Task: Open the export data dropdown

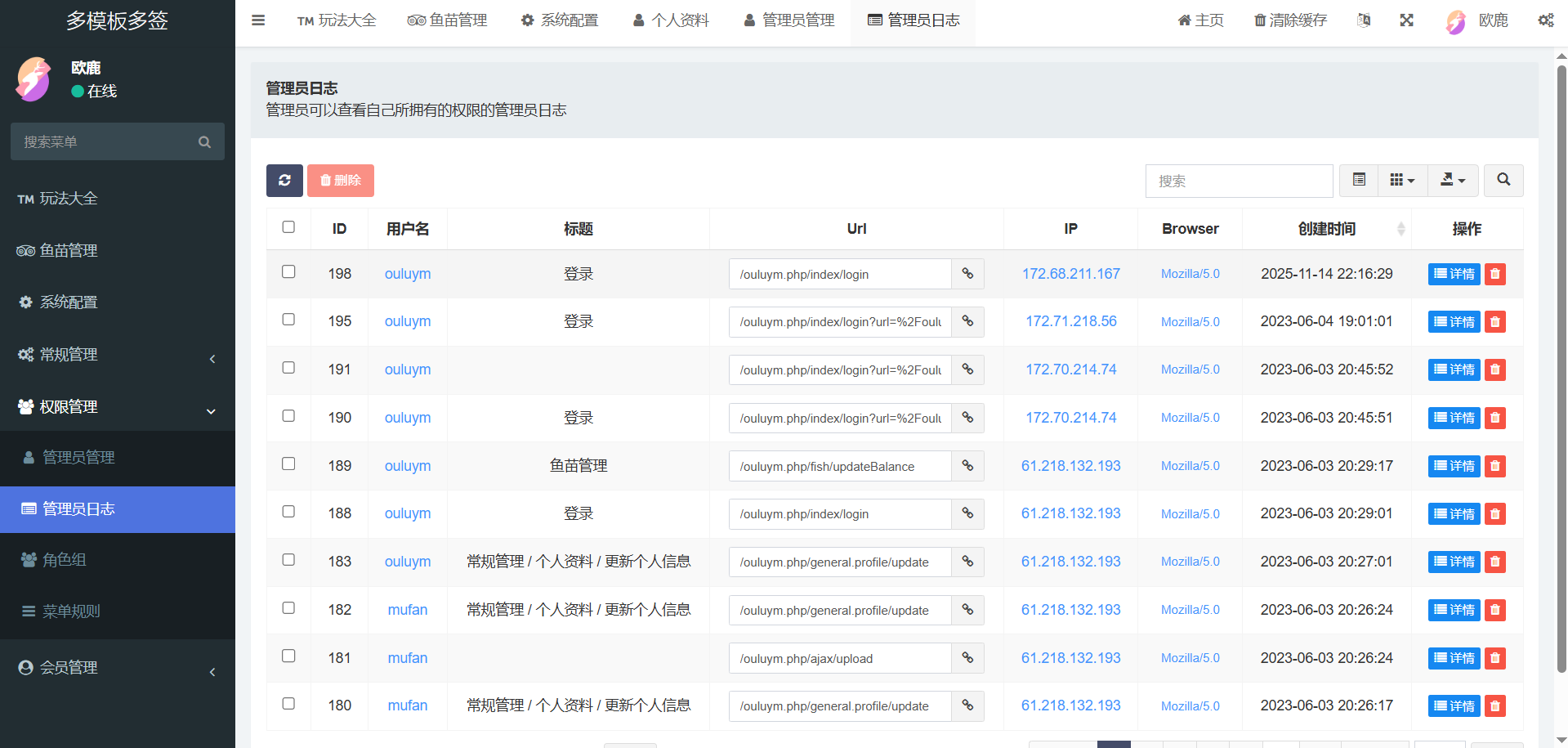Action: (x=1452, y=181)
